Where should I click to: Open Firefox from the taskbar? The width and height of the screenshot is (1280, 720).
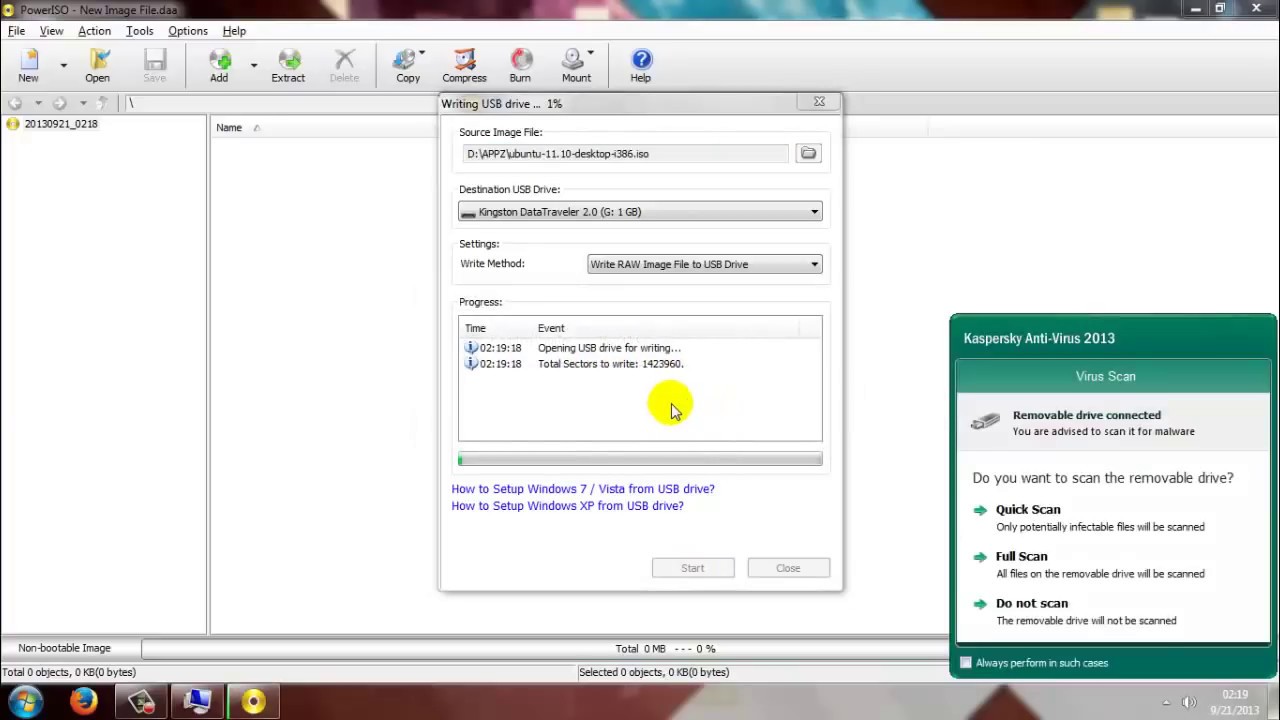click(x=84, y=701)
